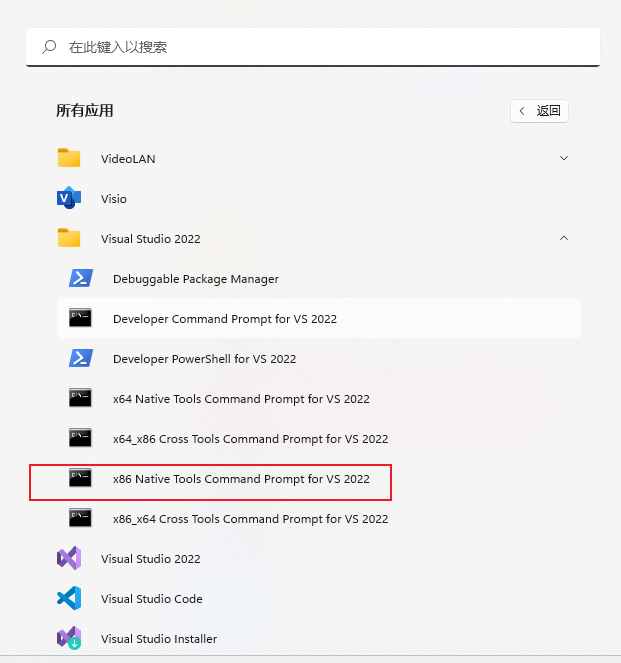The image size is (621, 663).
Task: Click x64_x86 Cross Tools console icon
Action: 80,438
